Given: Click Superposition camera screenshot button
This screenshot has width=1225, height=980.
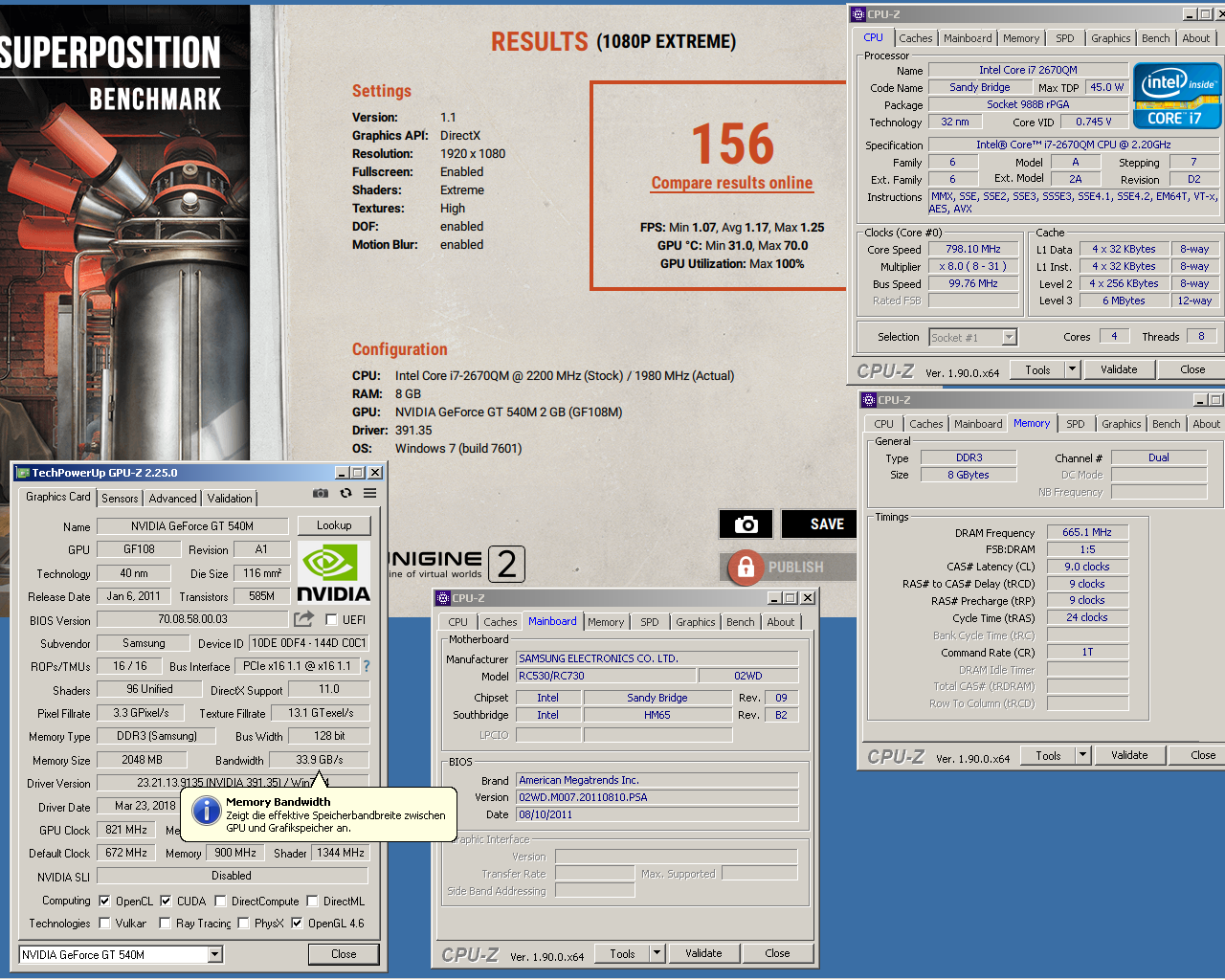Looking at the screenshot, I should tap(746, 523).
